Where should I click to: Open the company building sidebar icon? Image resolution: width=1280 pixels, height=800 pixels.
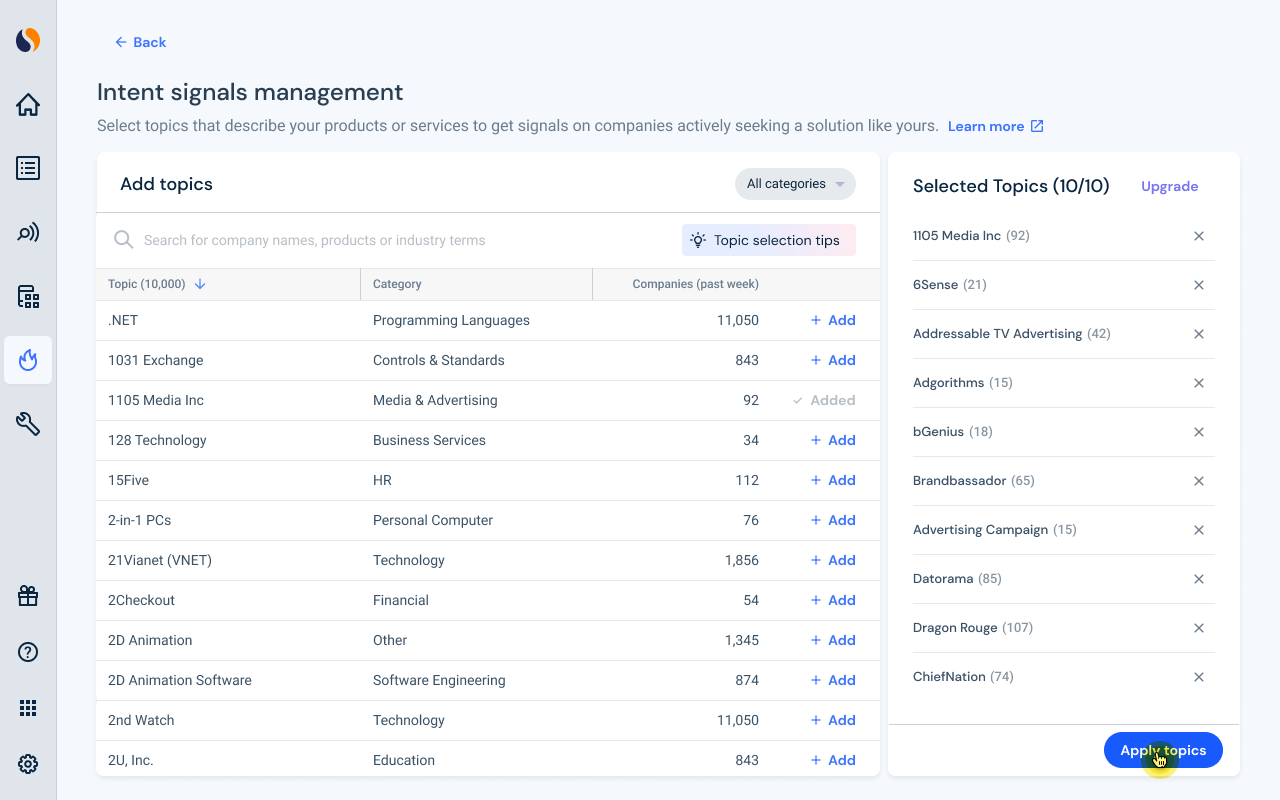tap(28, 296)
